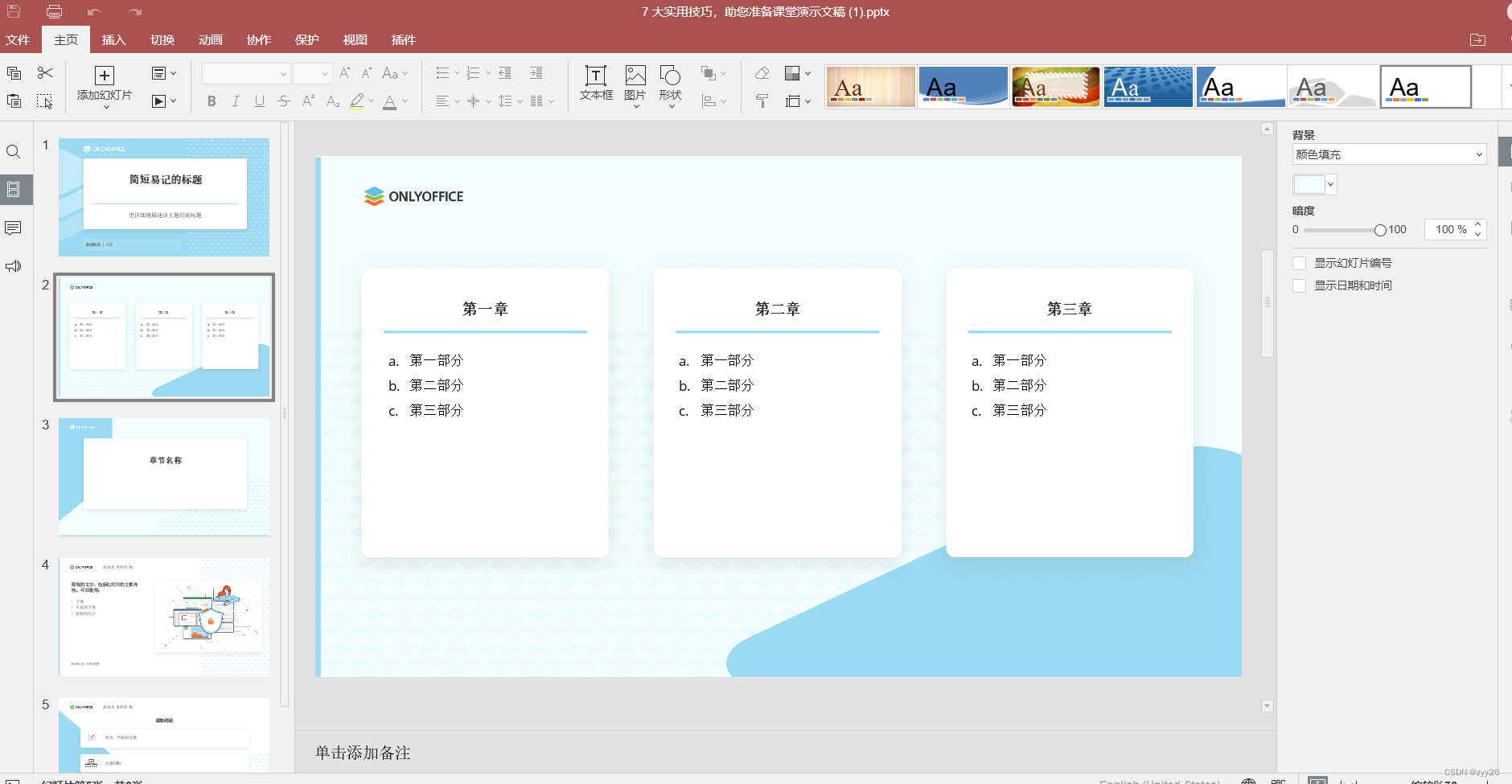Select slide 4 thumbnail

tap(164, 617)
